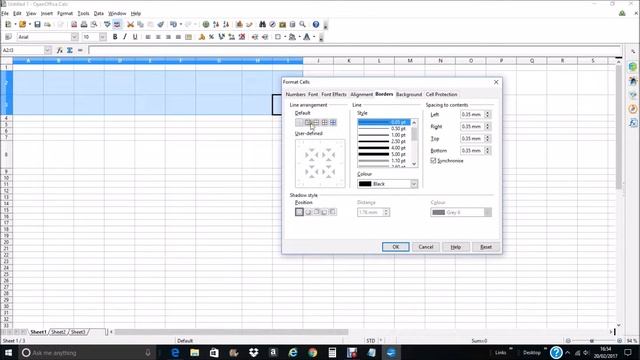This screenshot has height=360, width=640.
Task: Run the Spelling check icon
Action: click(107, 24)
